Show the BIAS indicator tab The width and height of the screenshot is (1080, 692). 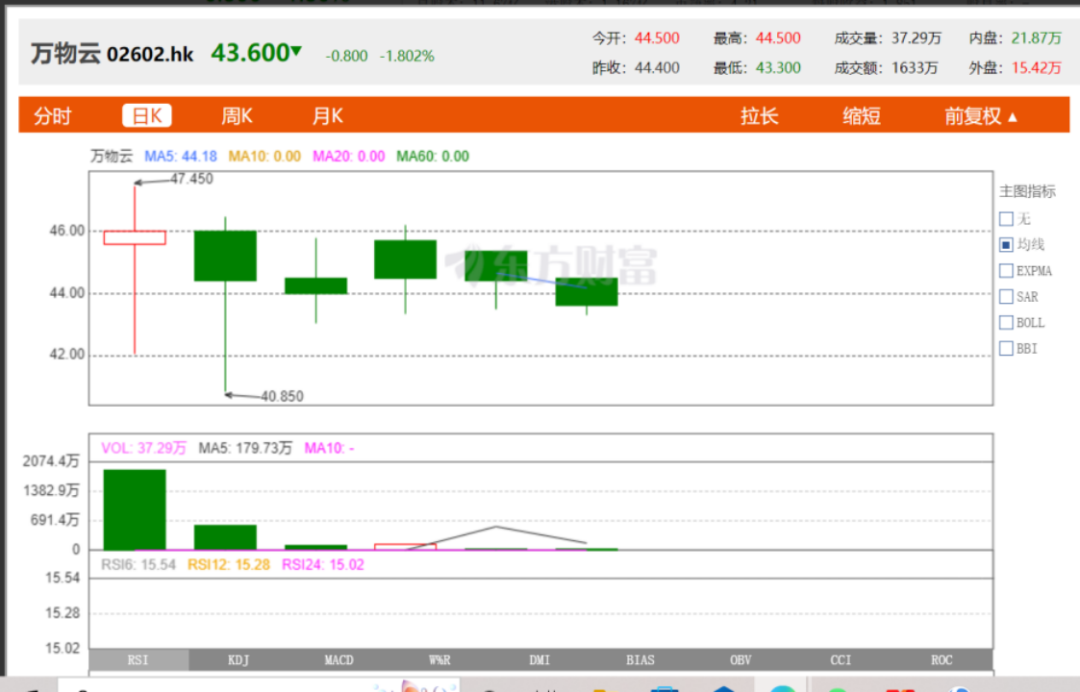640,660
